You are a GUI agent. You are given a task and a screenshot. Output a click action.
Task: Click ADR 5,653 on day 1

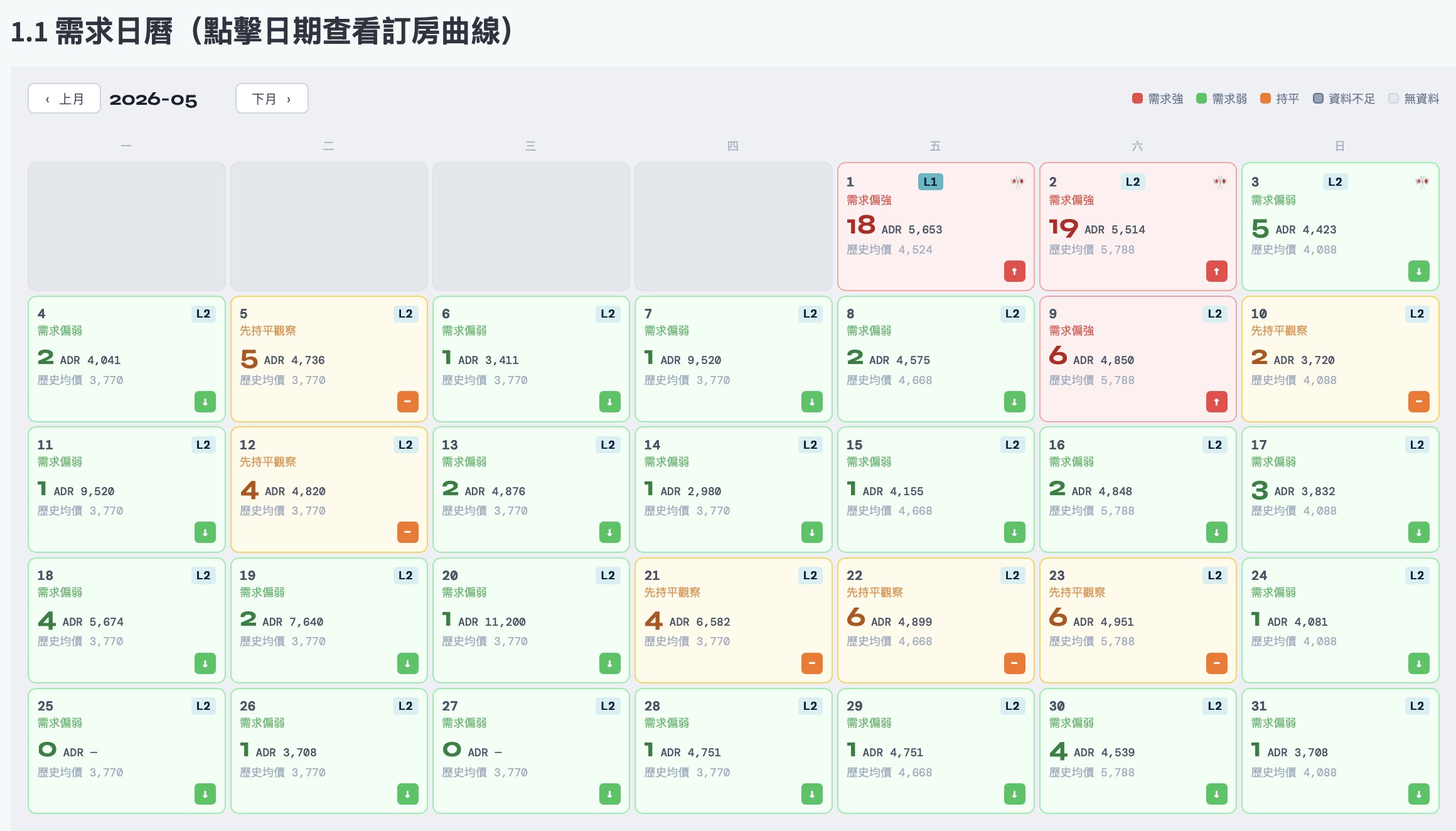pyautogui.click(x=912, y=230)
